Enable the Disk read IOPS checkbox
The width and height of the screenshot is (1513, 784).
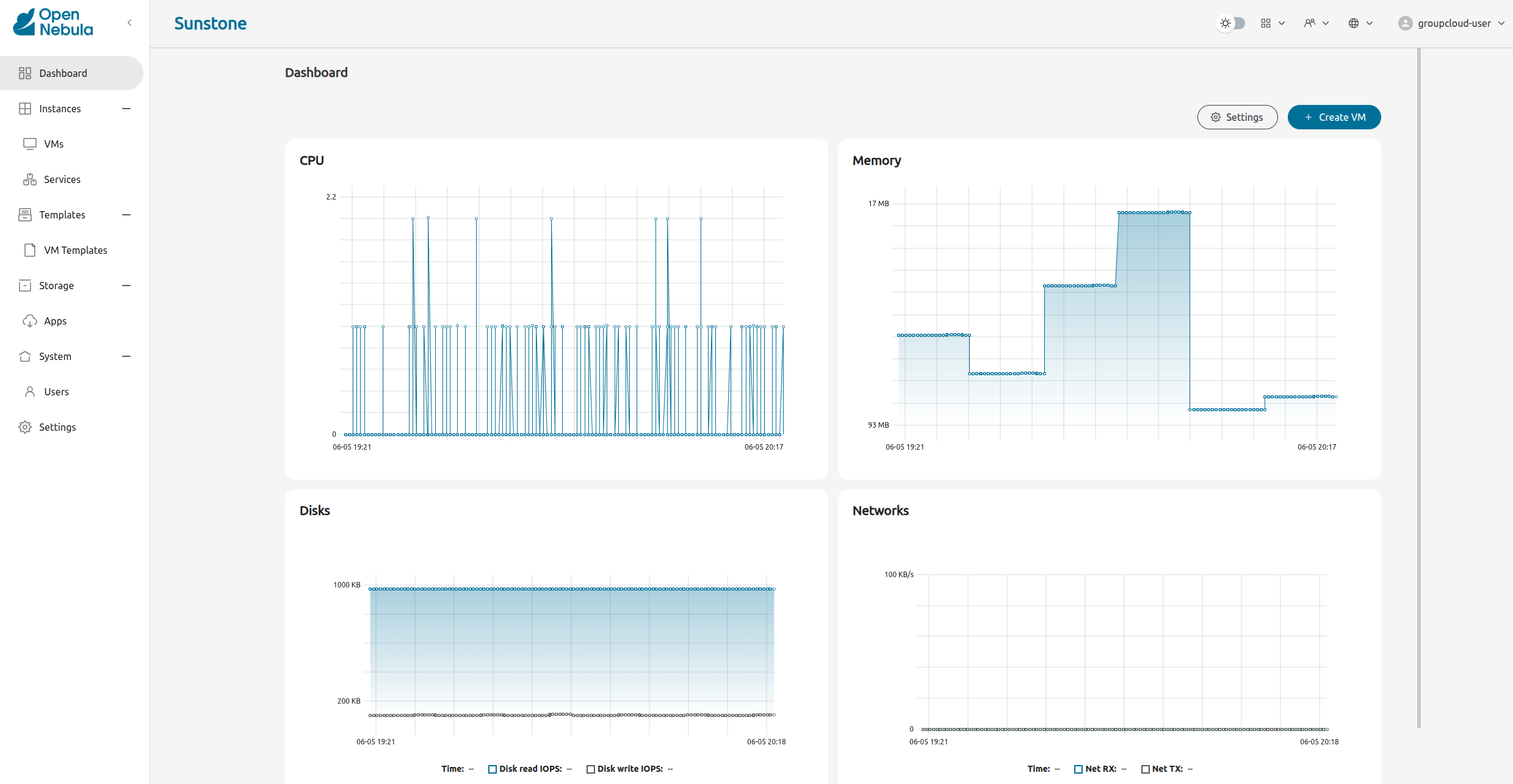pyautogui.click(x=491, y=769)
